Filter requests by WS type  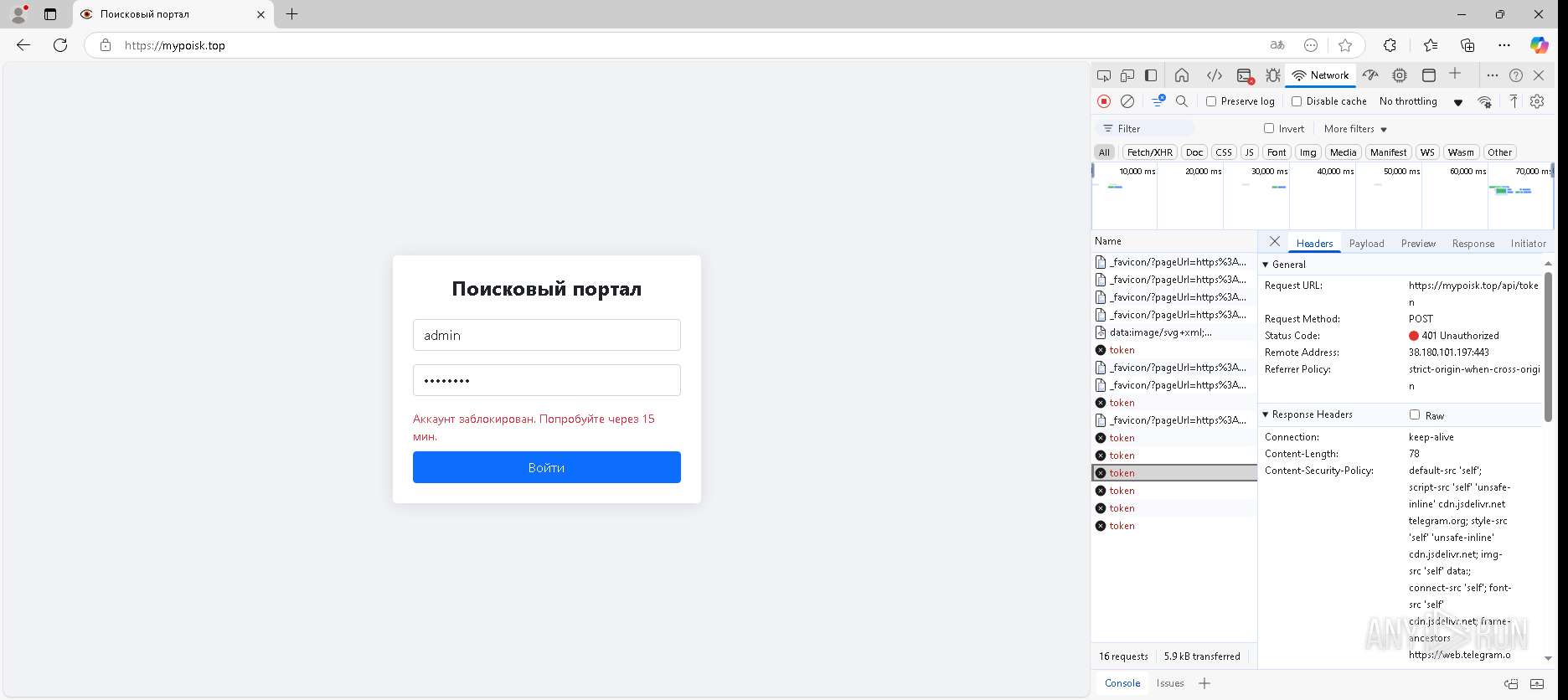click(1427, 152)
